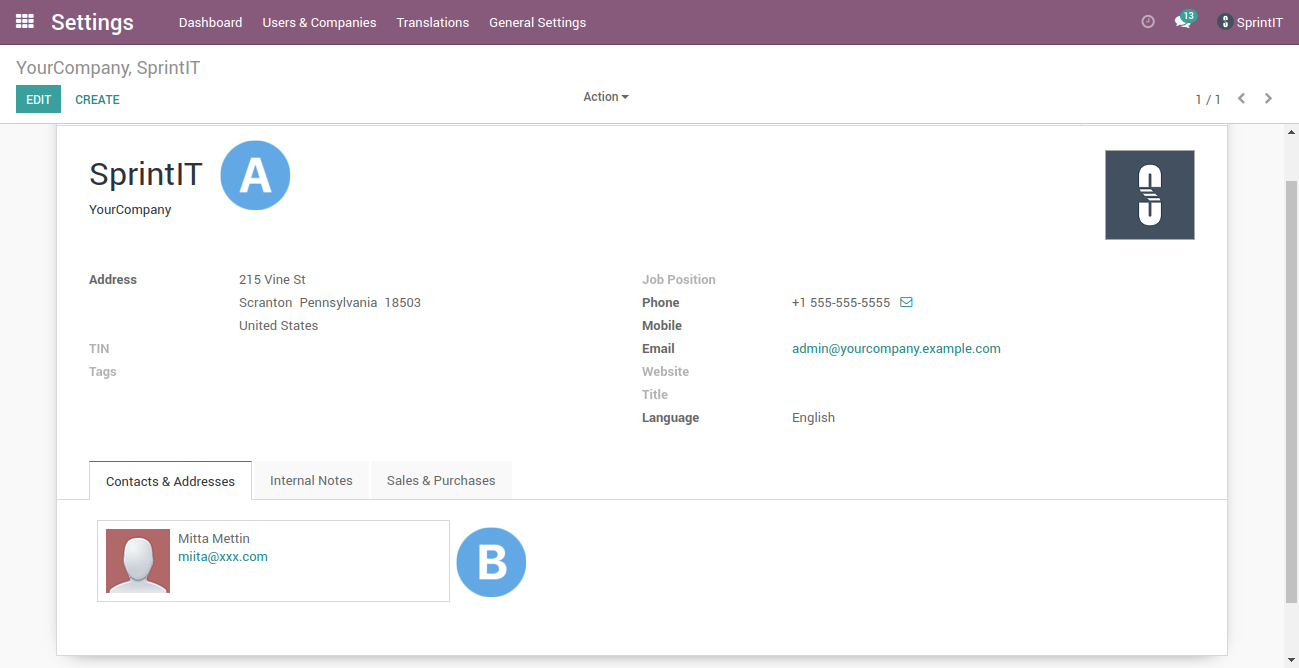Go to next record with right arrow
This screenshot has width=1299, height=668.
click(1268, 98)
